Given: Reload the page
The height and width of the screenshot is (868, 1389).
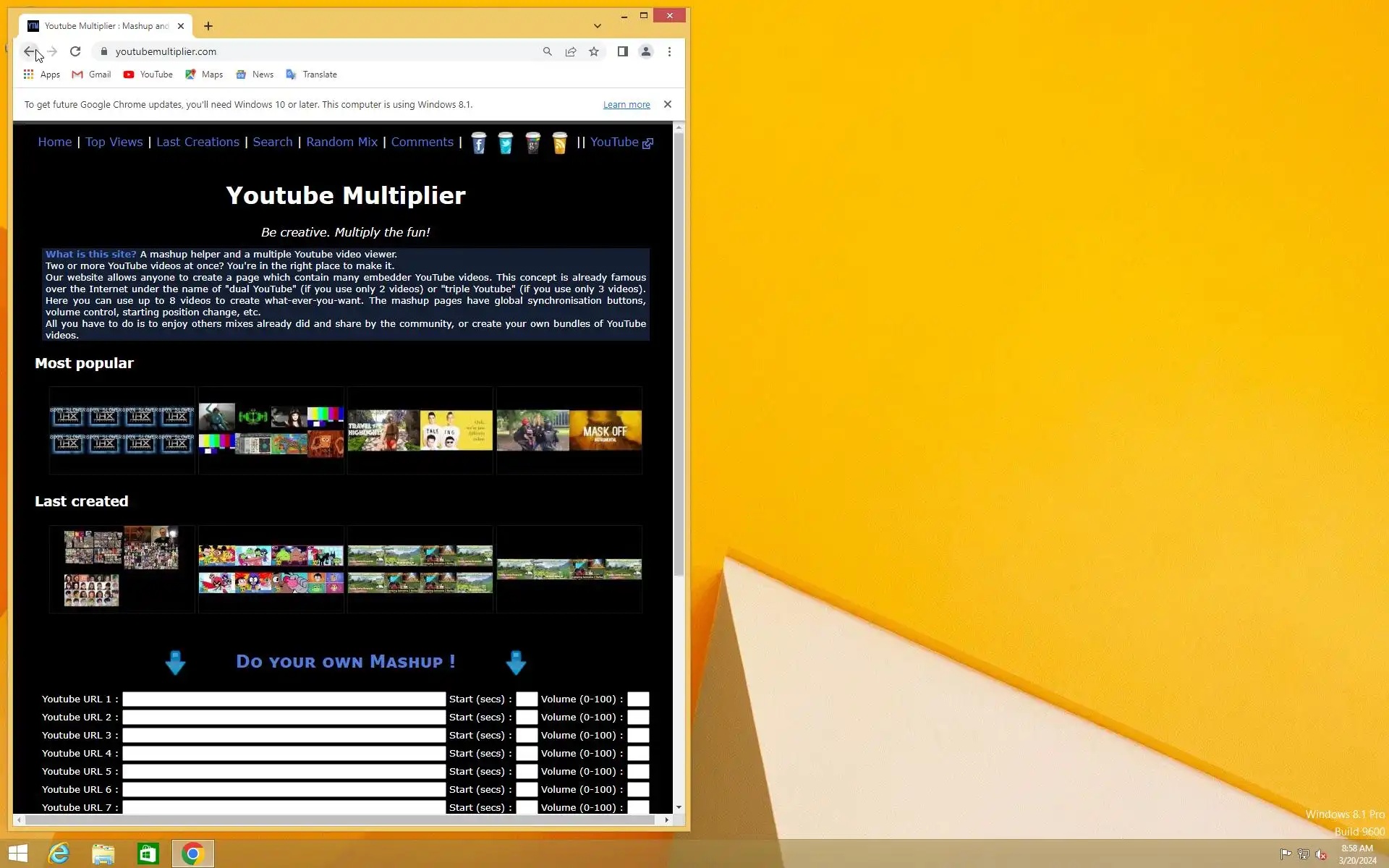Looking at the screenshot, I should coord(75,51).
